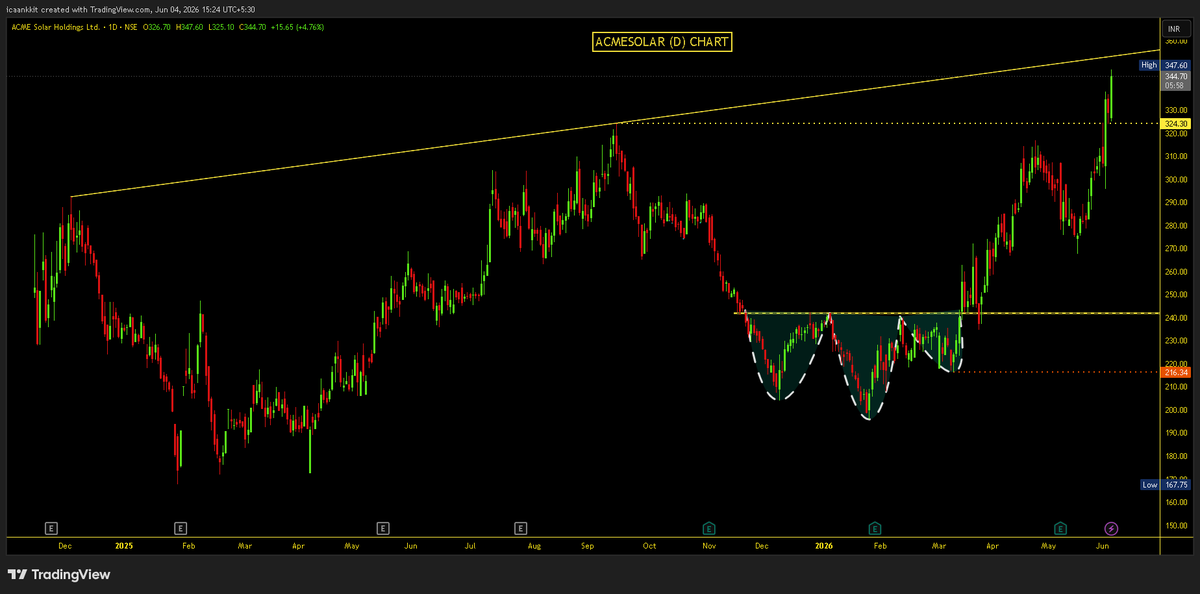Click the INR currency label
The image size is (1200, 594).
pyautogui.click(x=1174, y=28)
